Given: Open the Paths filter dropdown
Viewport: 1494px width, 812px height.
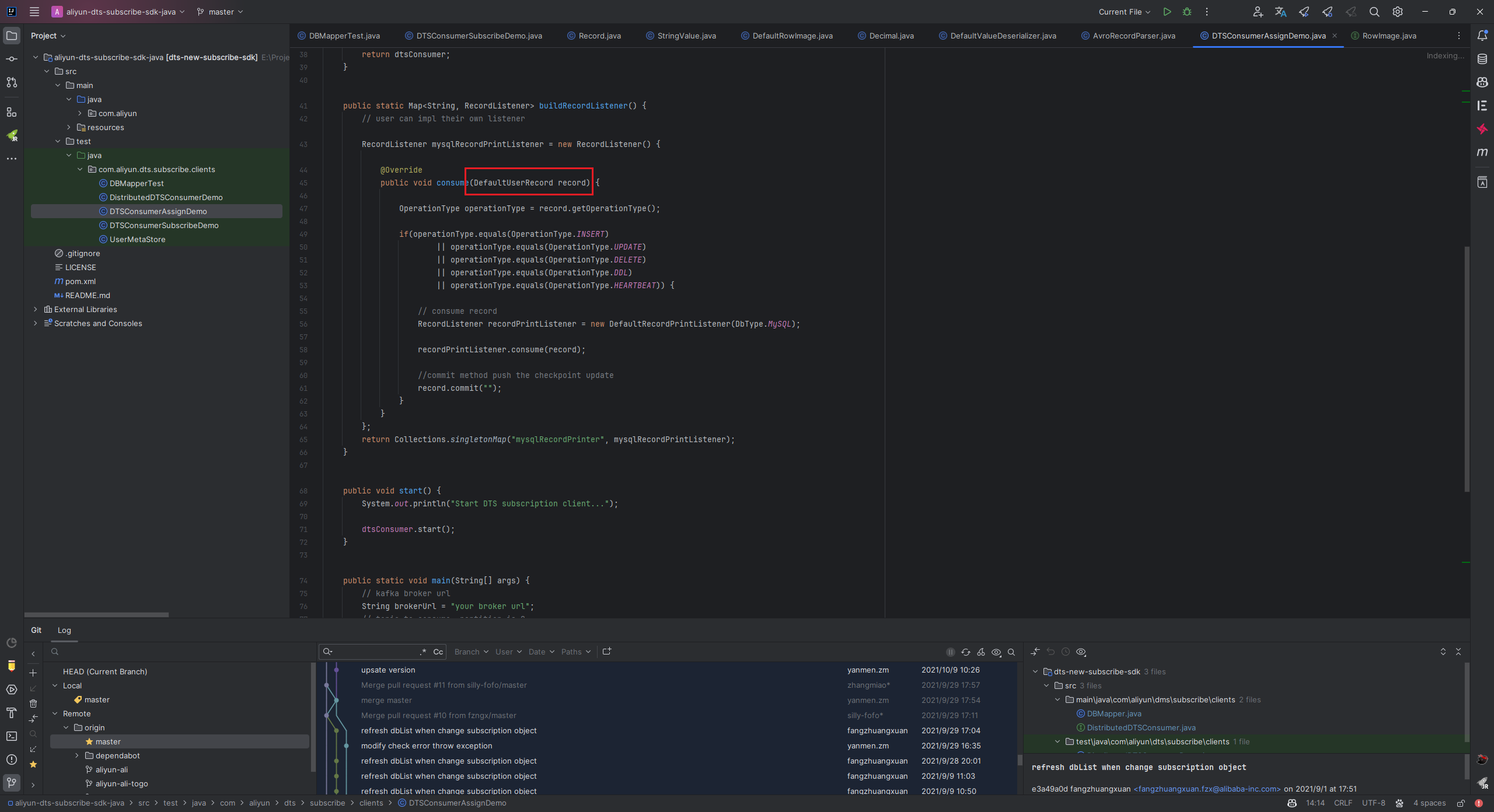Looking at the screenshot, I should click(576, 652).
